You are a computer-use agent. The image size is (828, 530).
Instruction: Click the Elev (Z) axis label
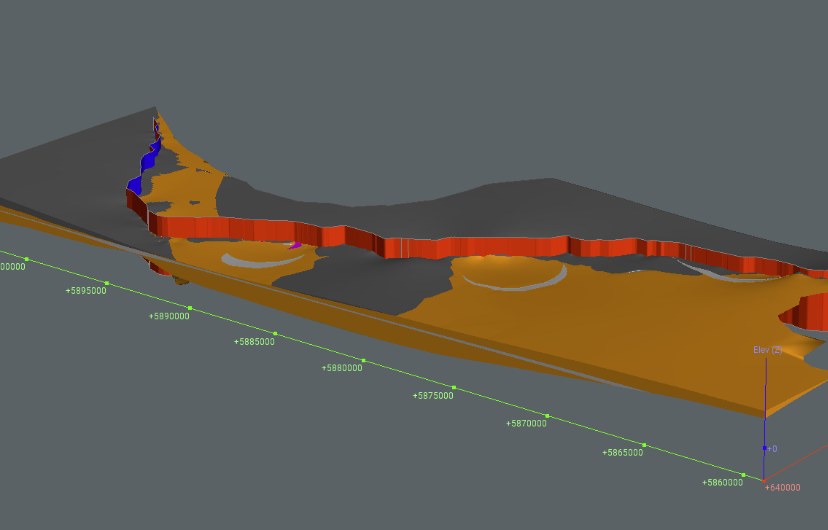(767, 350)
